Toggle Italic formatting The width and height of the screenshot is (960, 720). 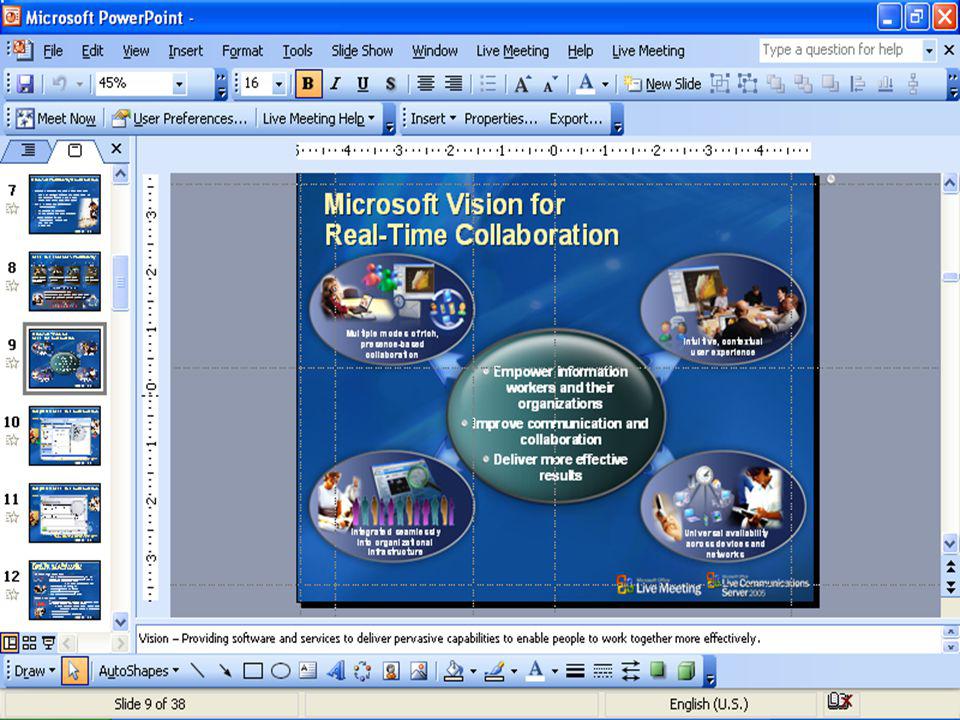tap(336, 83)
